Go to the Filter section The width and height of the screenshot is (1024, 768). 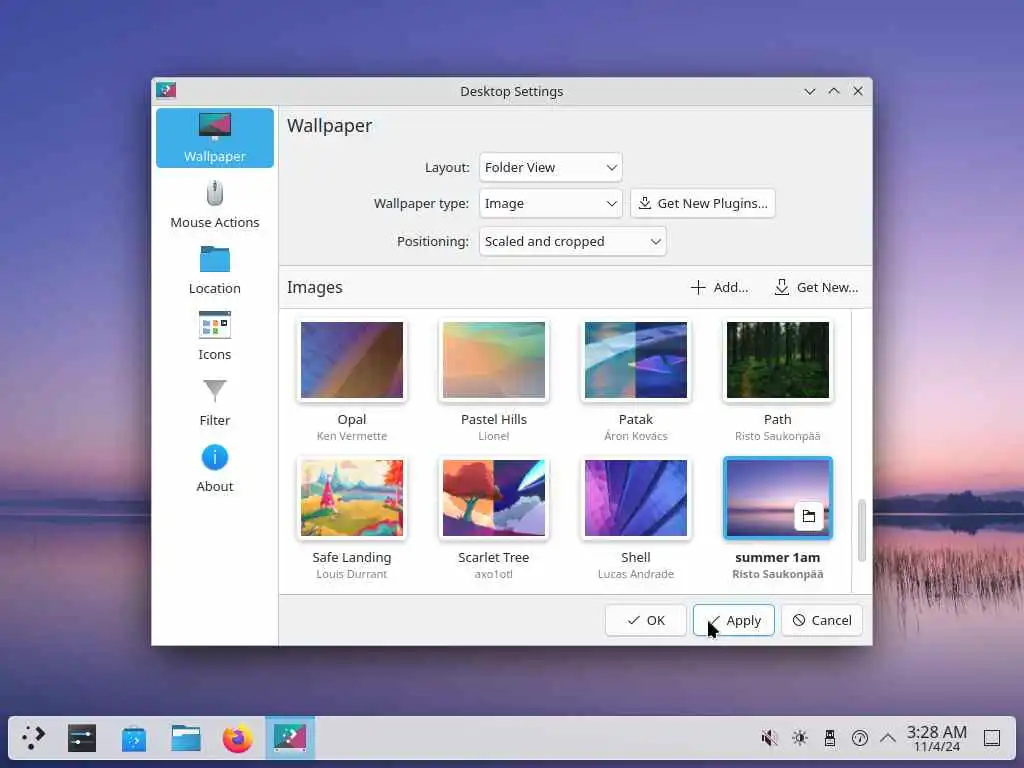[x=214, y=402]
